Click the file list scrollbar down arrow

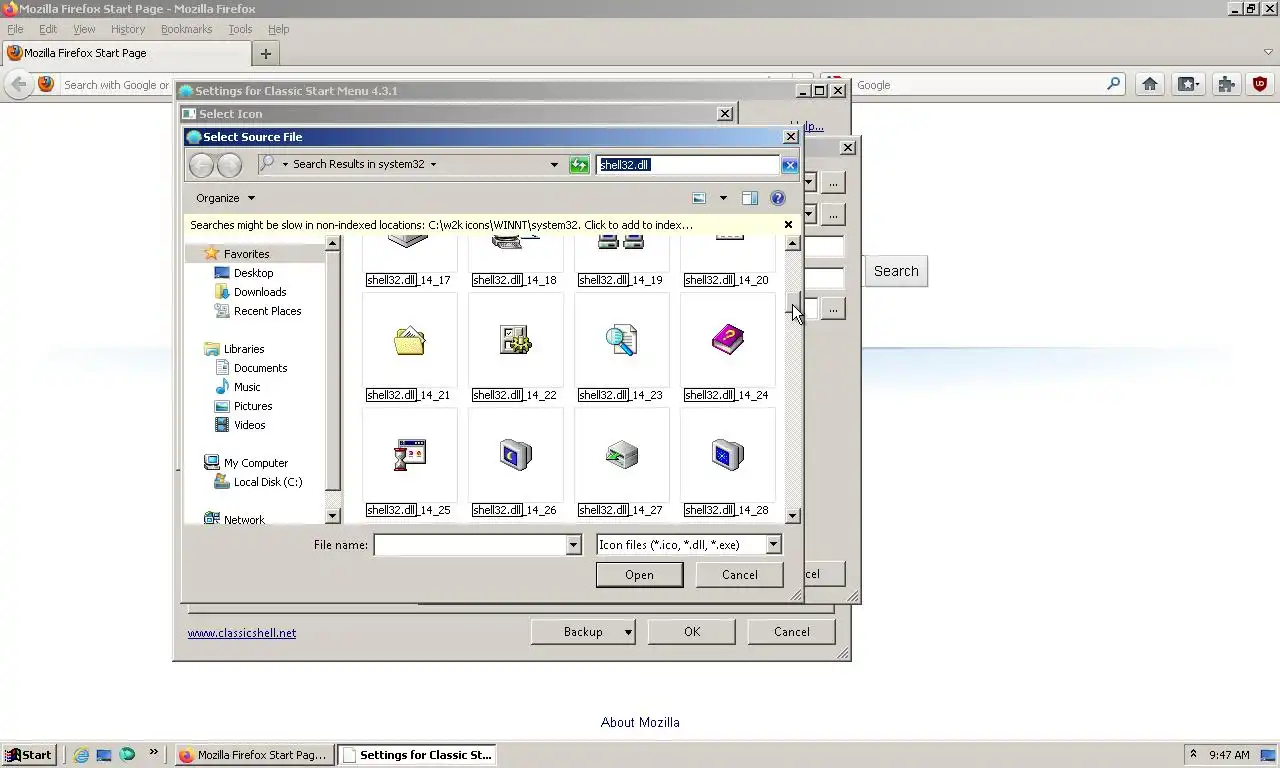[x=792, y=516]
